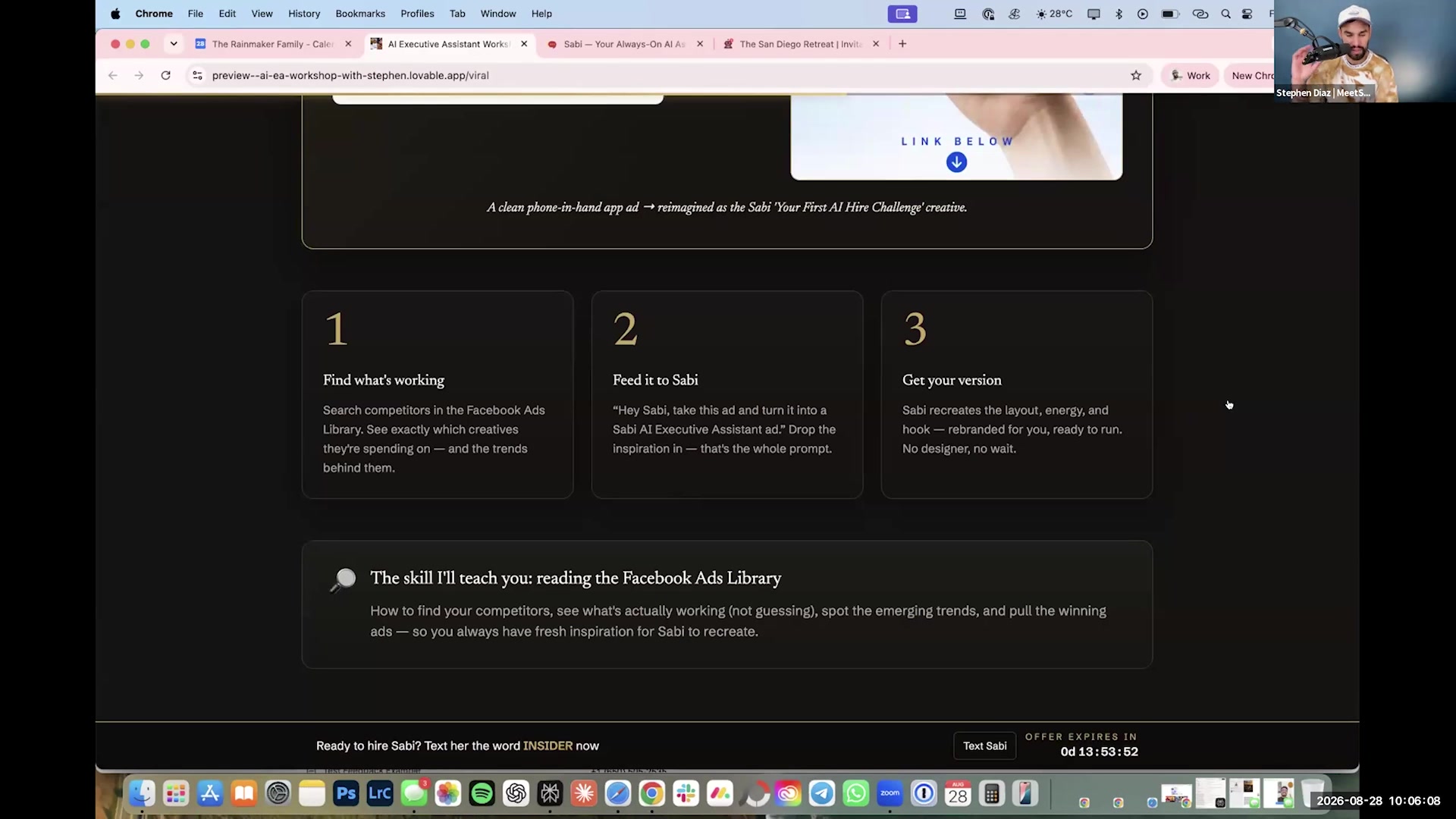Open Slack in the dock
This screenshot has height=819, width=1456.
coord(686,794)
